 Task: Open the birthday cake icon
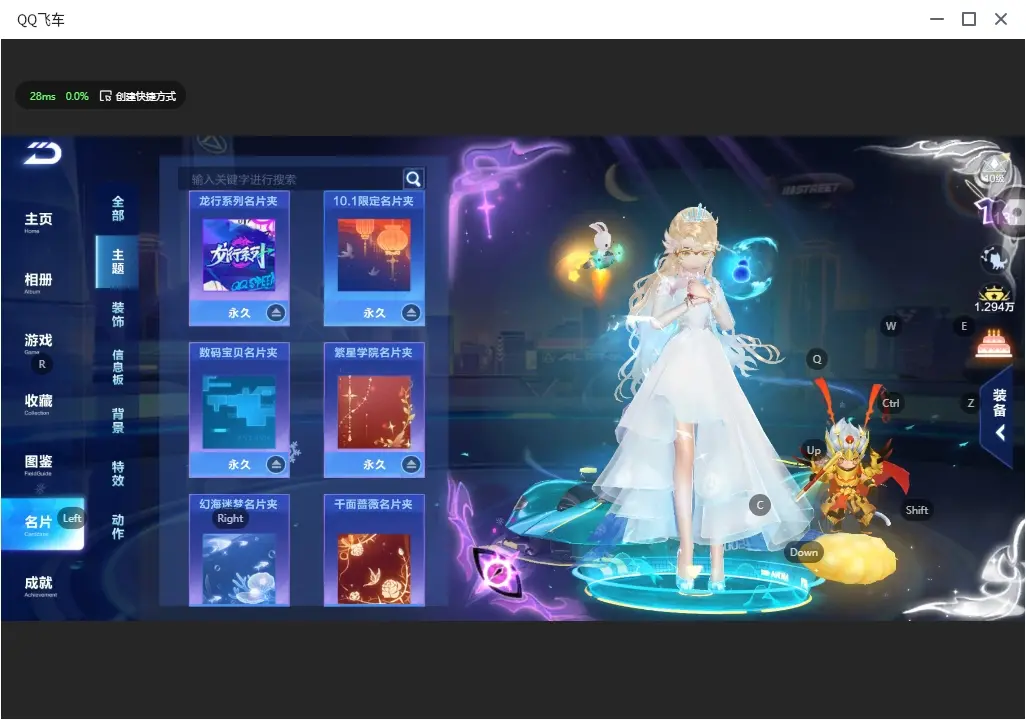pos(993,344)
